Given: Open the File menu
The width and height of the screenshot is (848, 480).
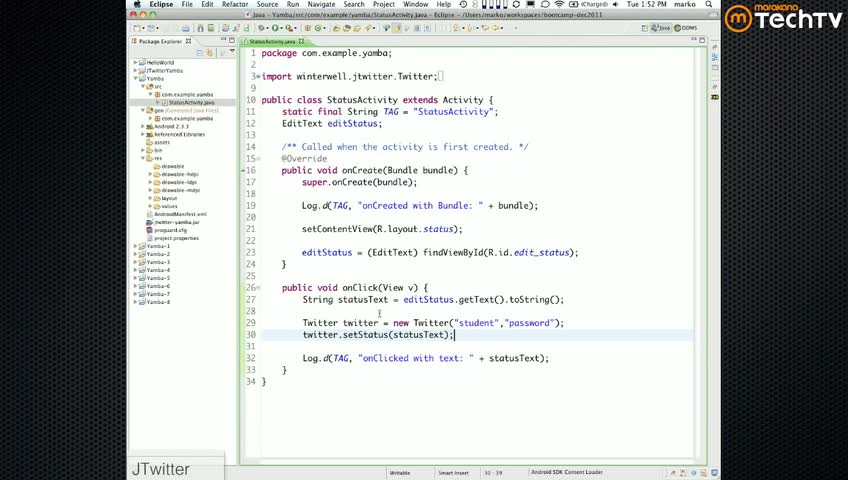Looking at the screenshot, I should click(187, 4).
